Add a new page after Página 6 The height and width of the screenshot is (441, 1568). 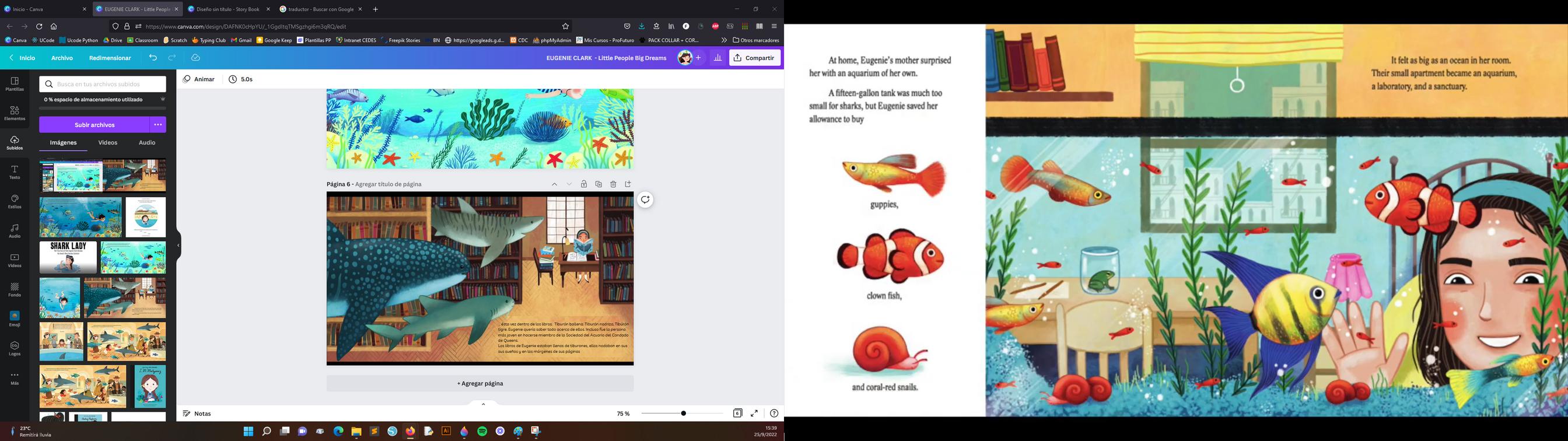pos(628,184)
